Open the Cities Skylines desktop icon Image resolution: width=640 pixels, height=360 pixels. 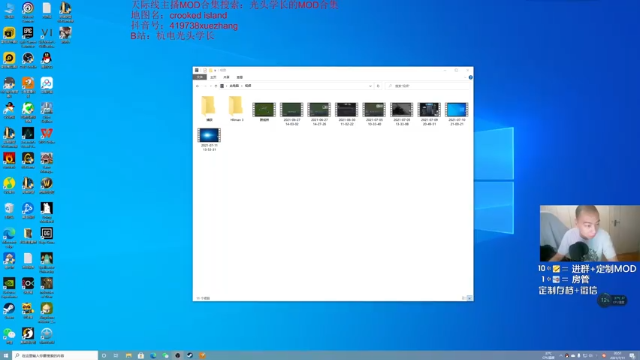[x=47, y=112]
